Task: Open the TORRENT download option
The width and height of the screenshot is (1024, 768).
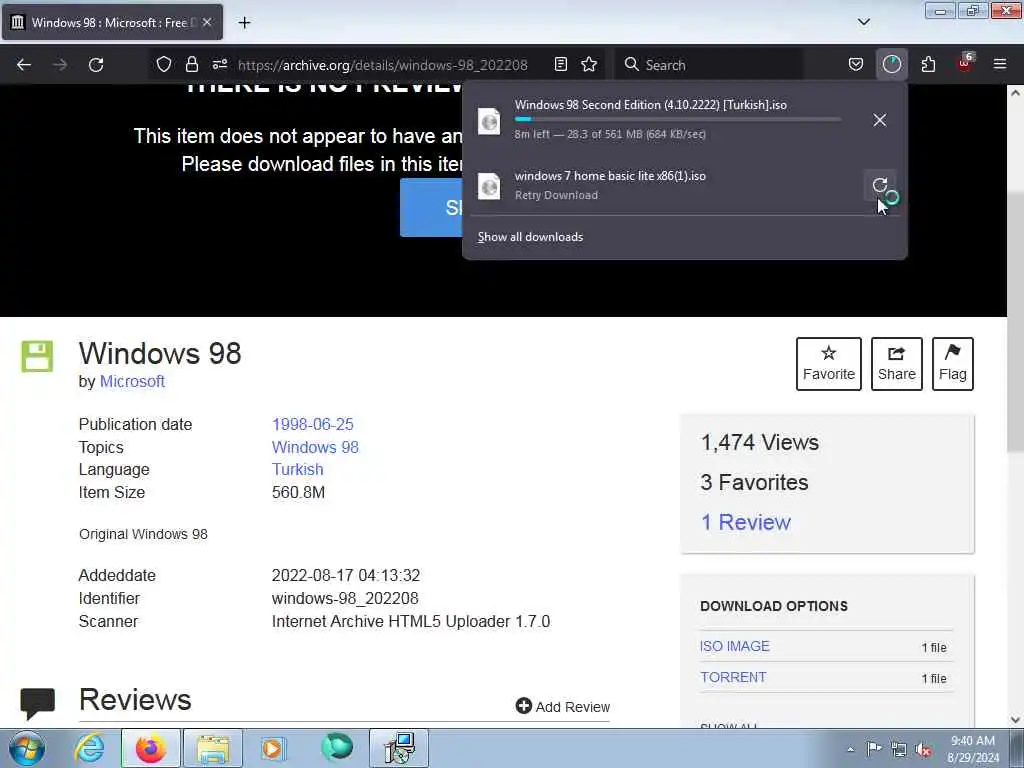Action: click(733, 677)
